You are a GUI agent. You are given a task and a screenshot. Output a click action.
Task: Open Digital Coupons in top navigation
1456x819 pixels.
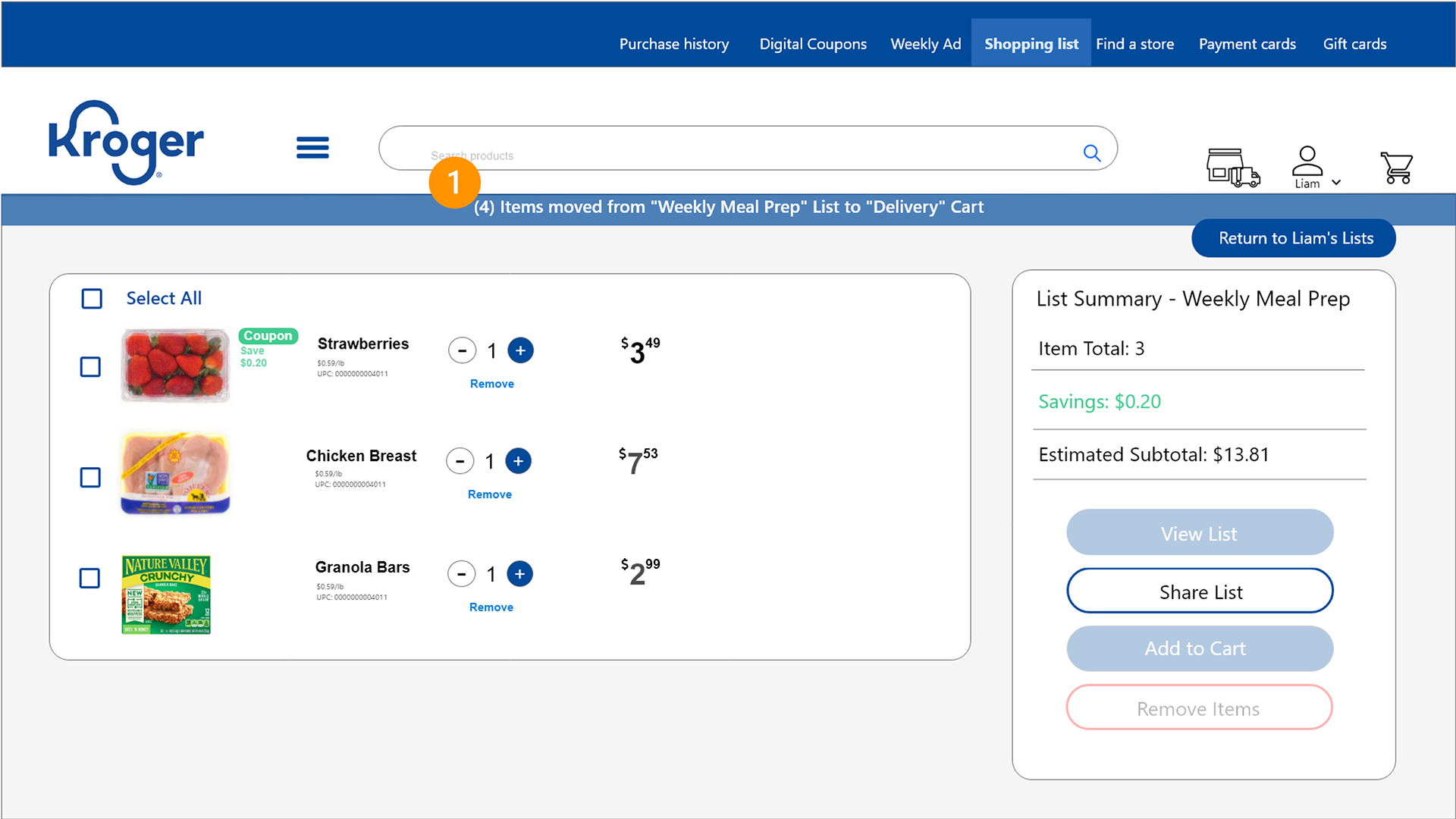click(x=813, y=44)
